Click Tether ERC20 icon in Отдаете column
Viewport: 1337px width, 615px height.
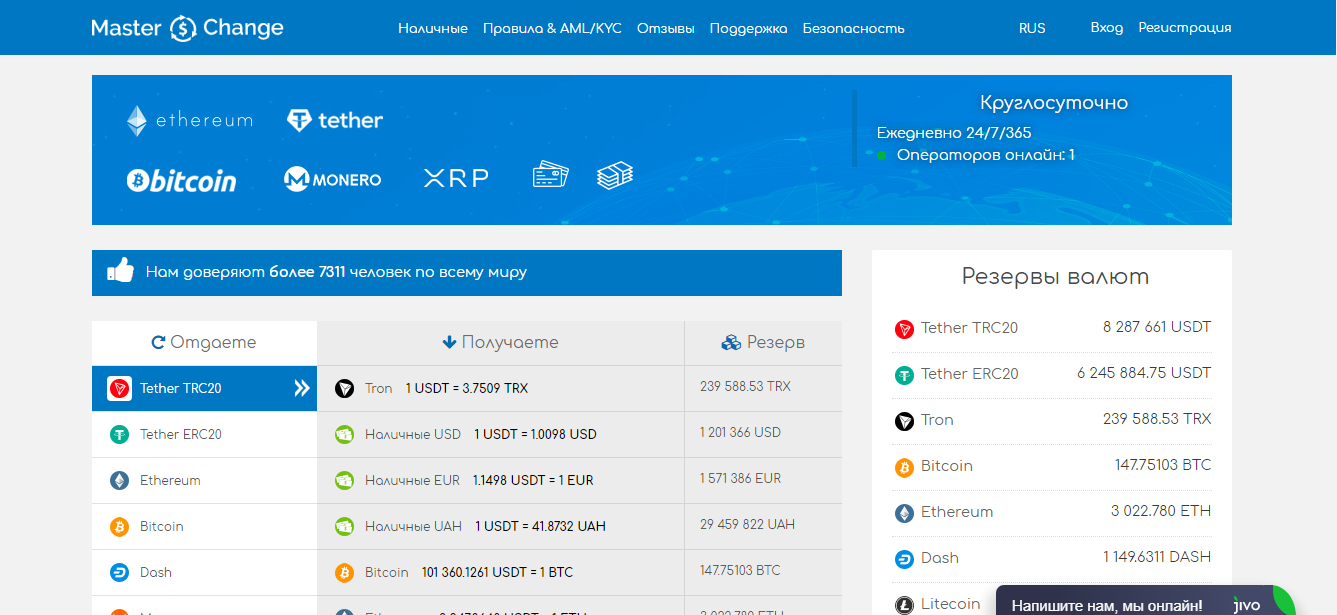tap(120, 434)
